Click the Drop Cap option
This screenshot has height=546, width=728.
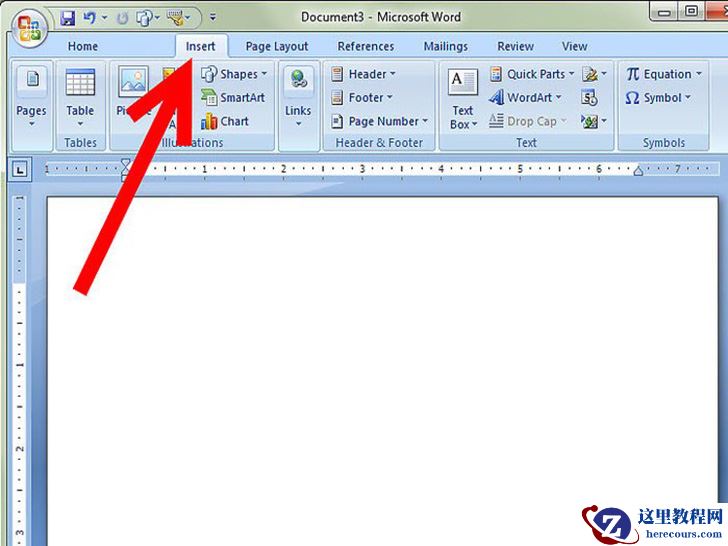point(528,121)
